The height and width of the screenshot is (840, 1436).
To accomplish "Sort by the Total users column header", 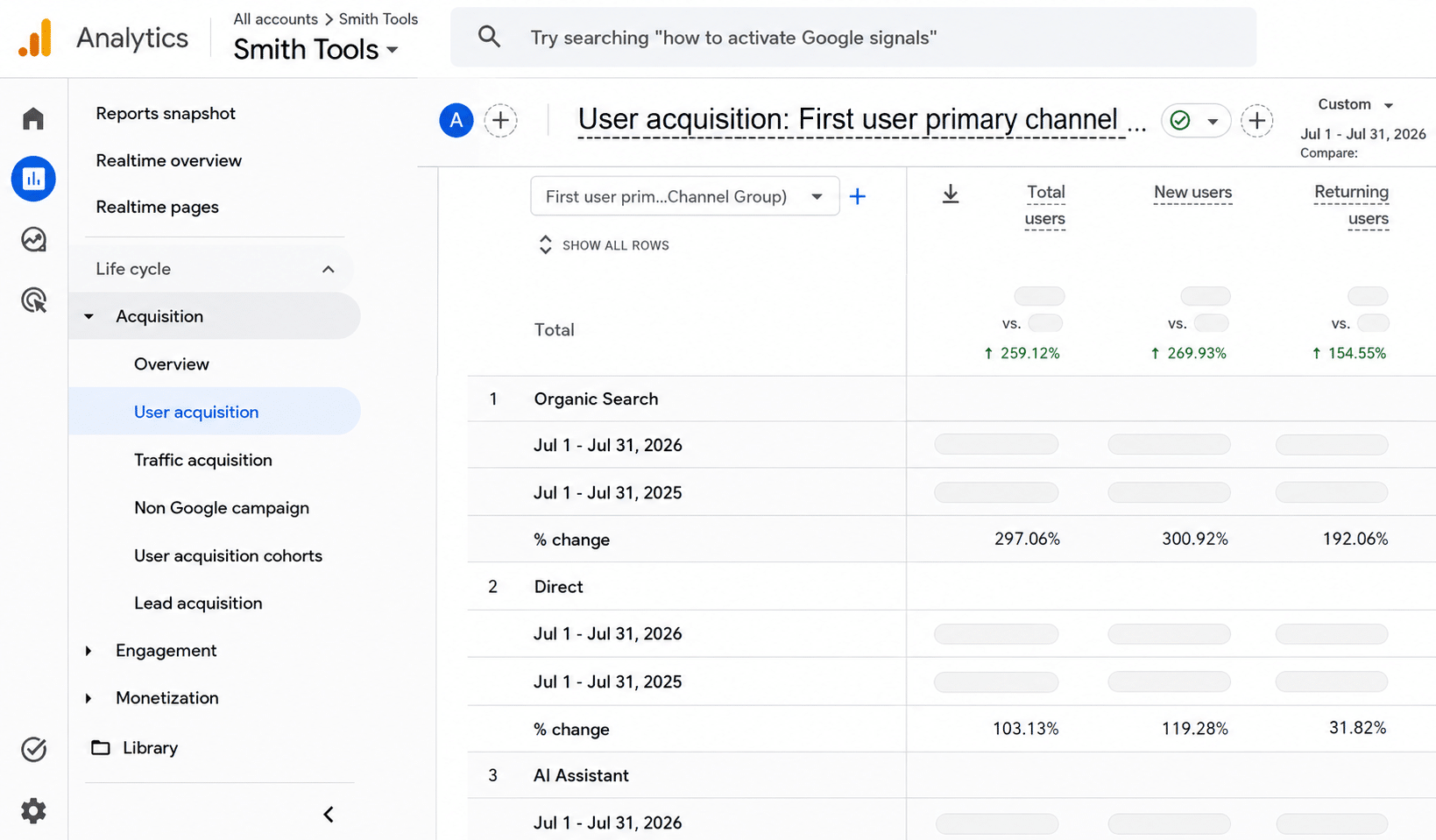I will click(x=1045, y=205).
